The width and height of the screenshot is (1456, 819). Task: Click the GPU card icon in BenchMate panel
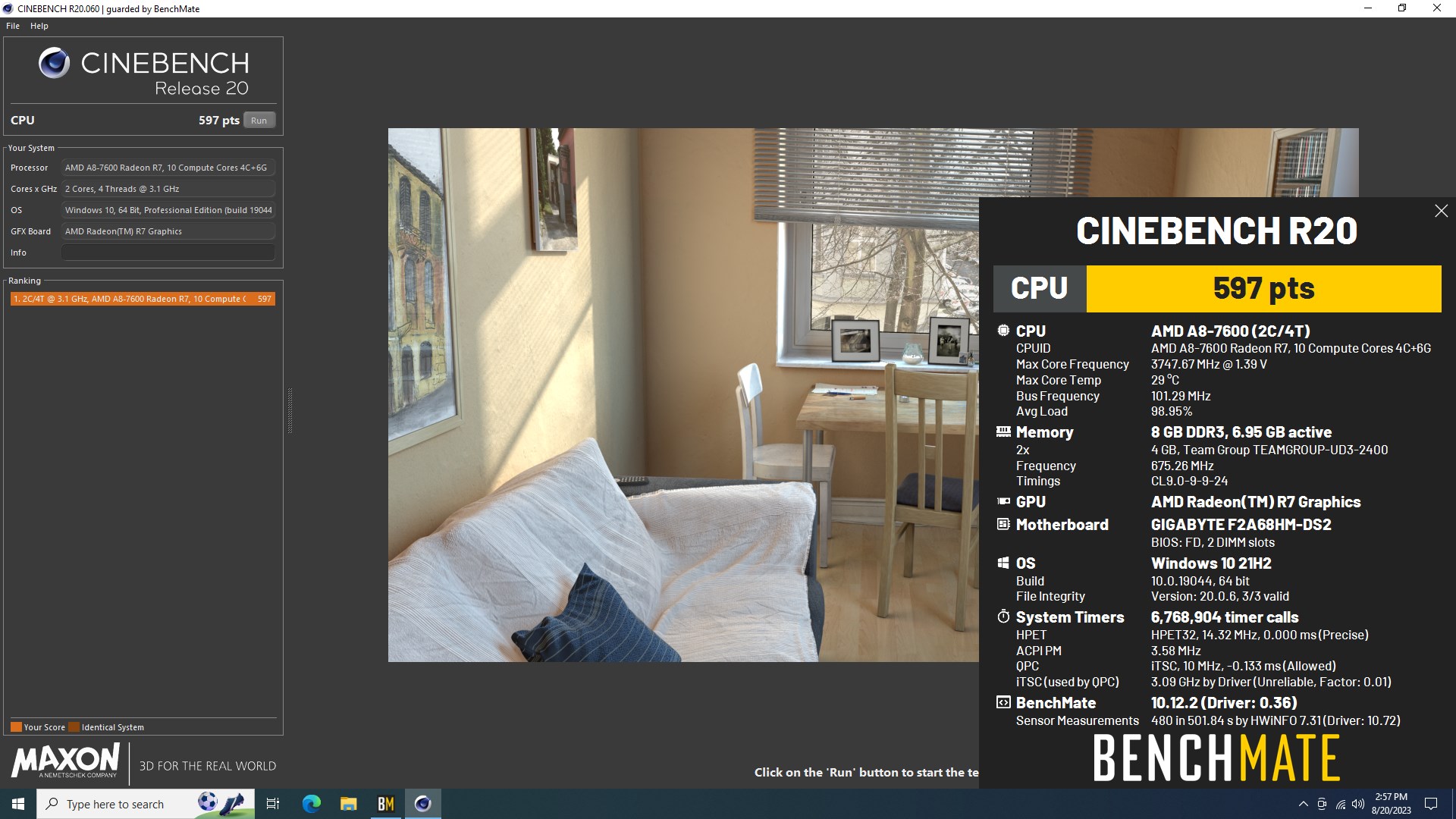click(1003, 501)
